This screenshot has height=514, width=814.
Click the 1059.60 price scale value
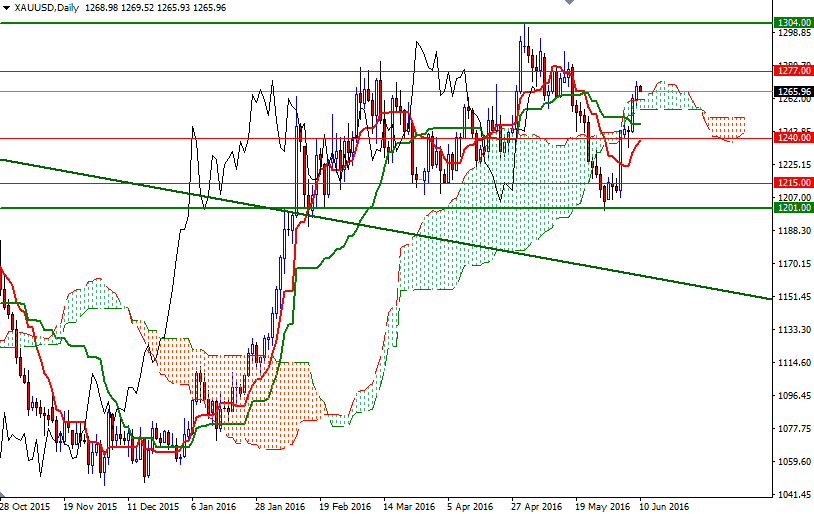point(793,462)
